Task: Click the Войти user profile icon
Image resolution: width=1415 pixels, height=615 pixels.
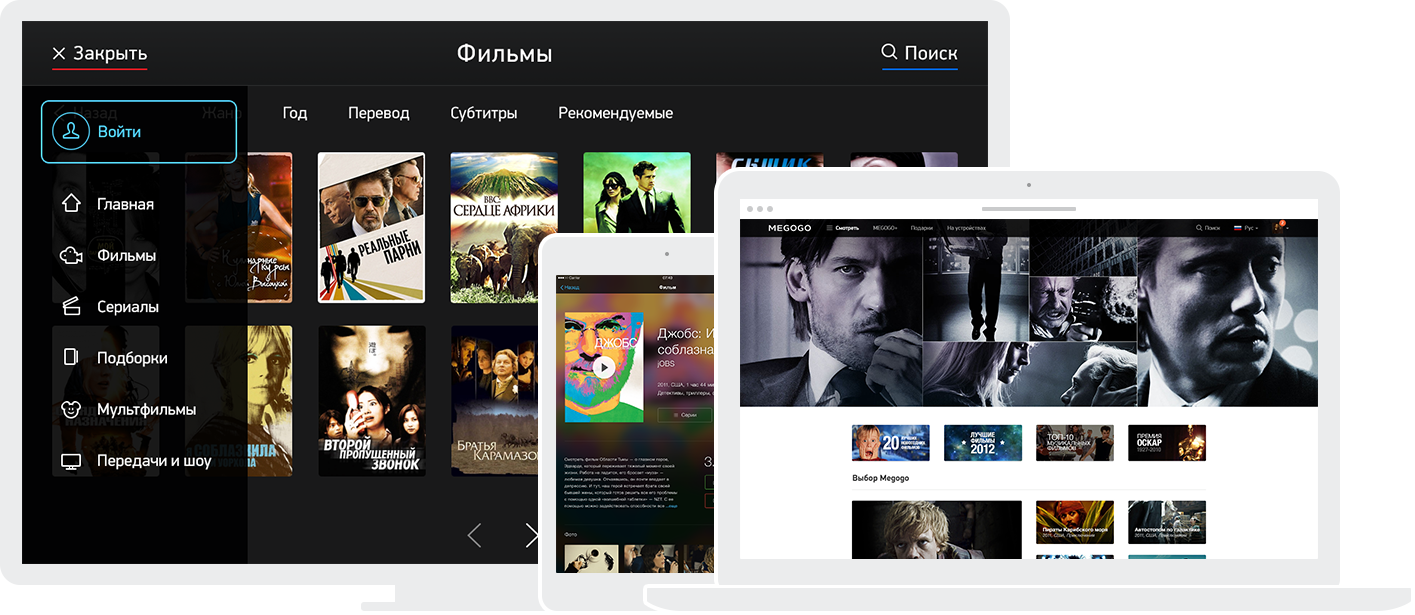Action: pyautogui.click(x=71, y=132)
